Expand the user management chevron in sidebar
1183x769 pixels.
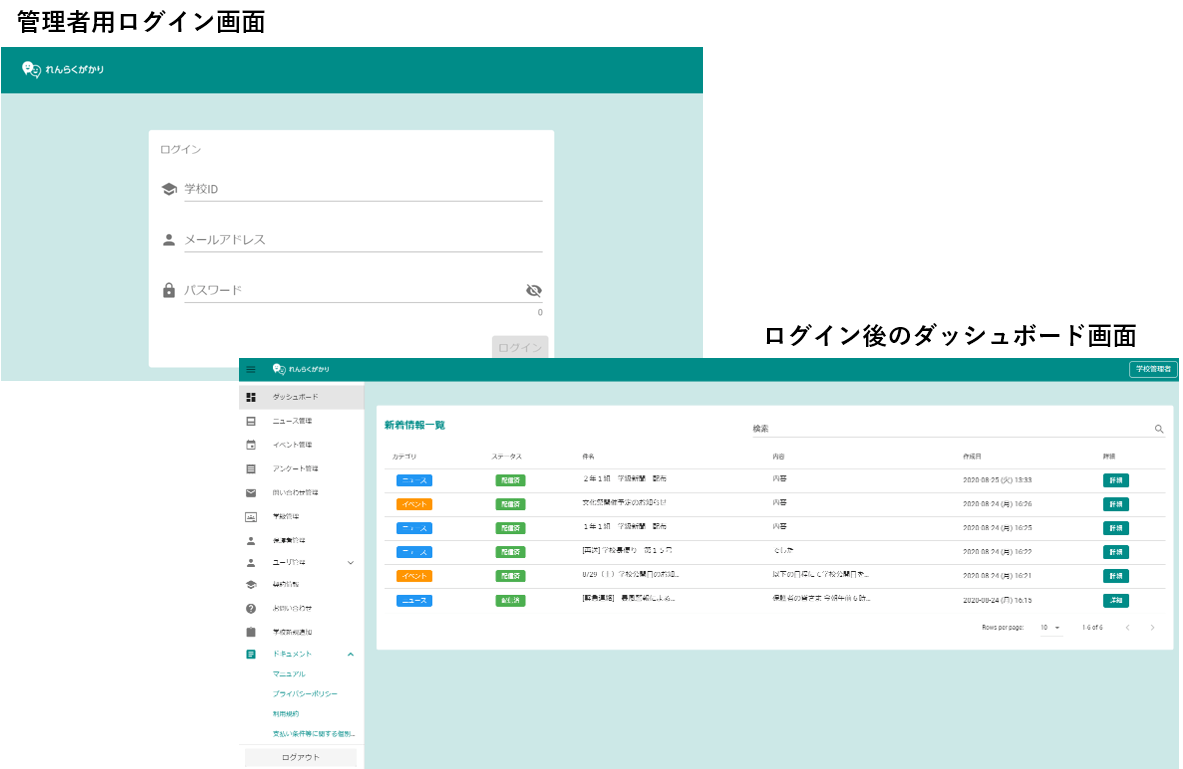click(x=350, y=563)
